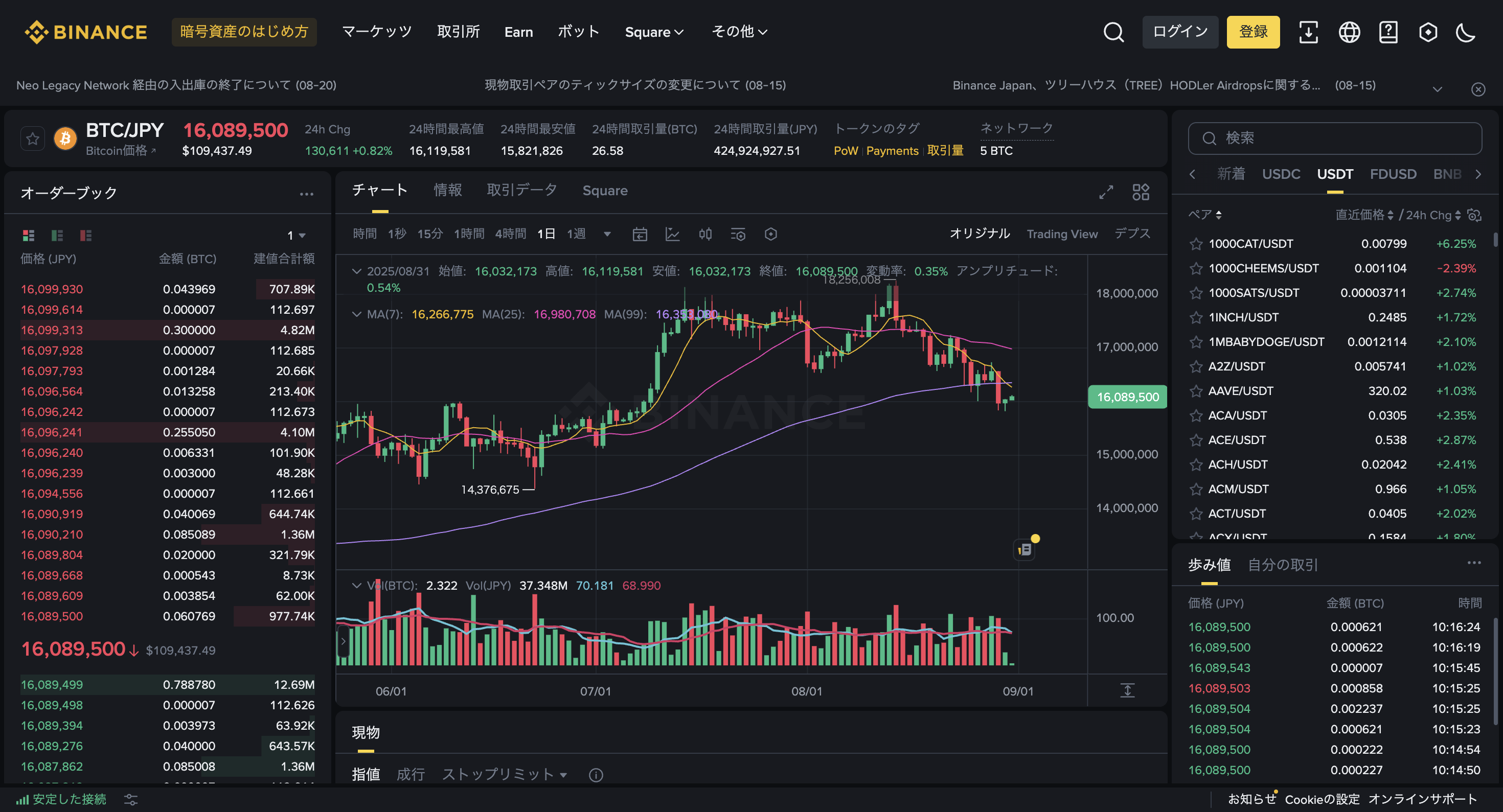This screenshot has width=1503, height=812.
Task: Open the hexagon settings icon in the header
Action: pyautogui.click(x=1428, y=32)
